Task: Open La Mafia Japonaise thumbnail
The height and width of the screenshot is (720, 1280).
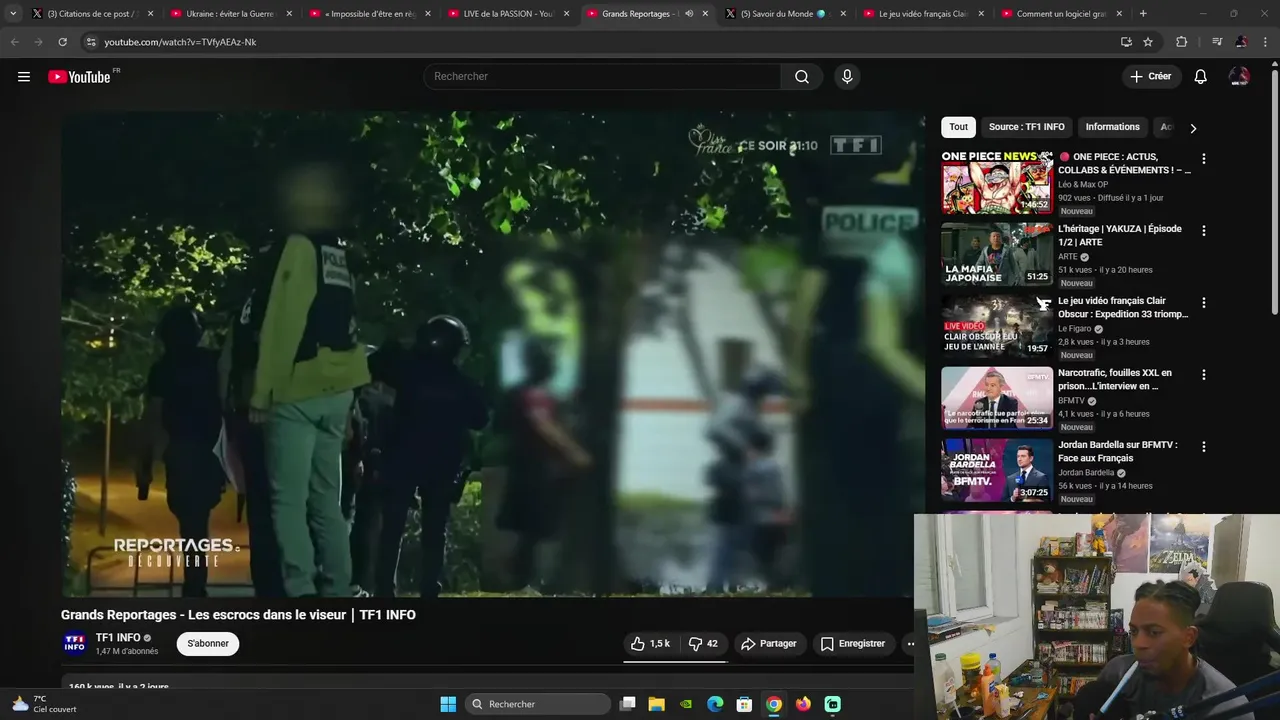Action: click(x=997, y=254)
